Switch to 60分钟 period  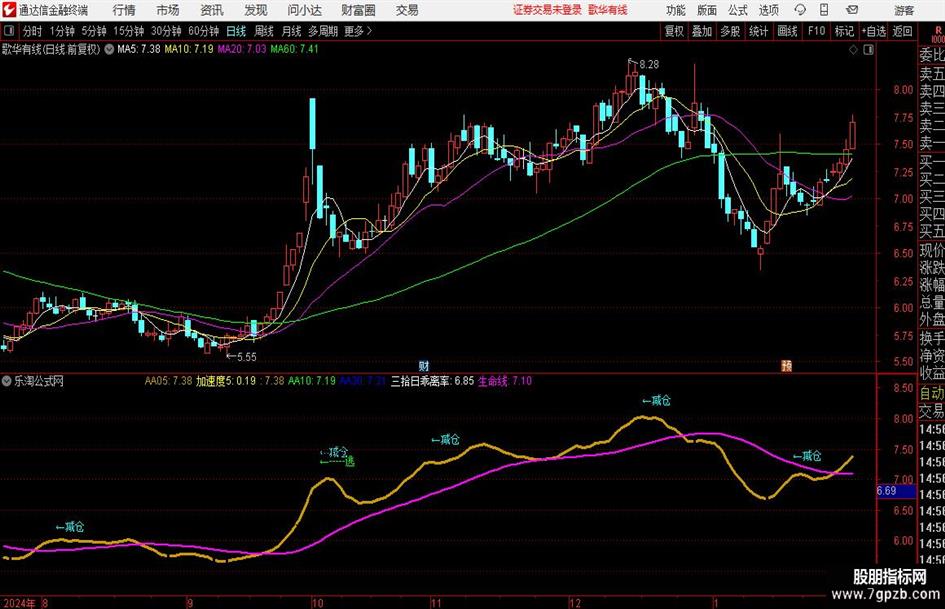[x=204, y=31]
